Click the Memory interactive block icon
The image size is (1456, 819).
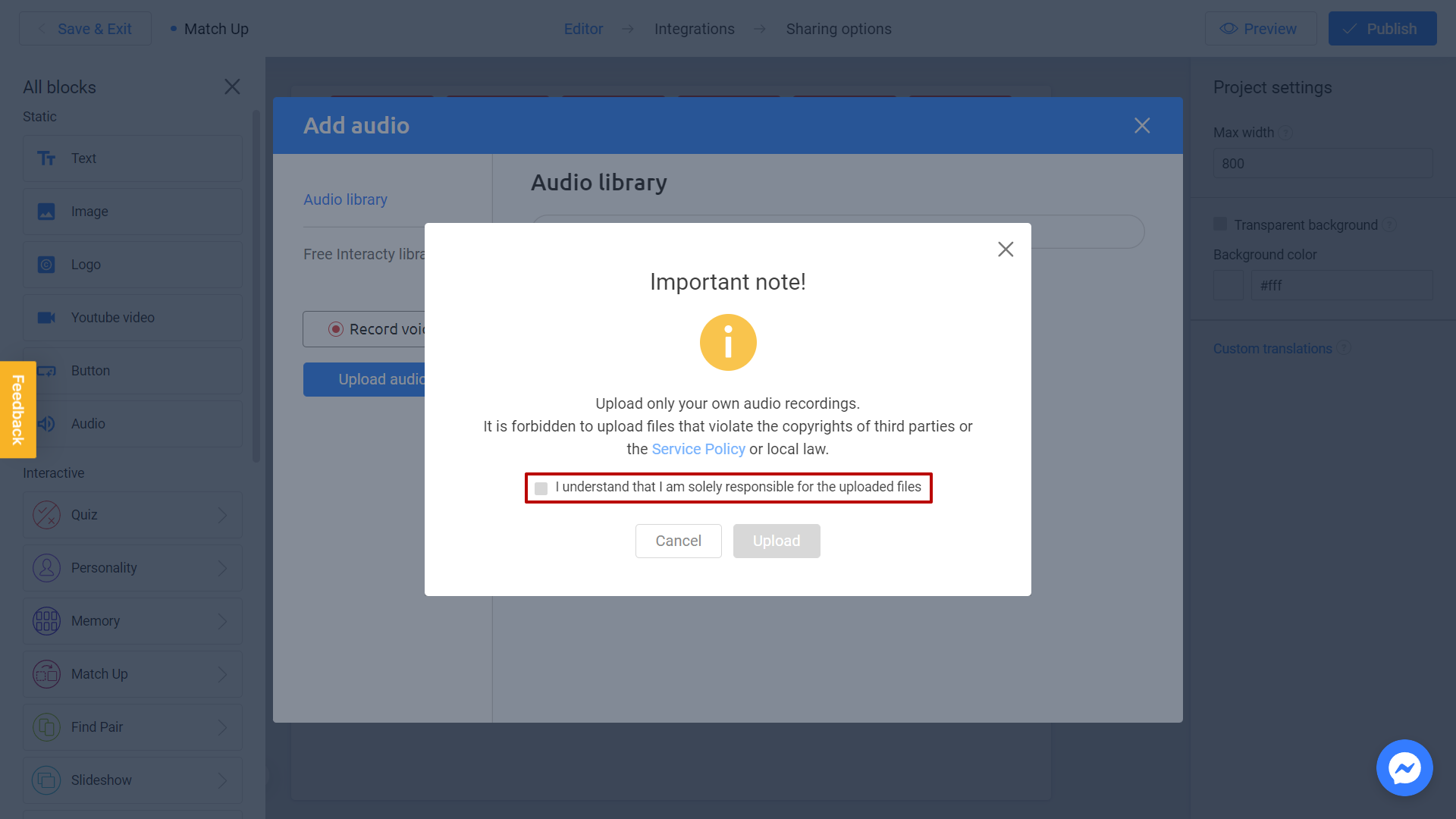click(46, 620)
